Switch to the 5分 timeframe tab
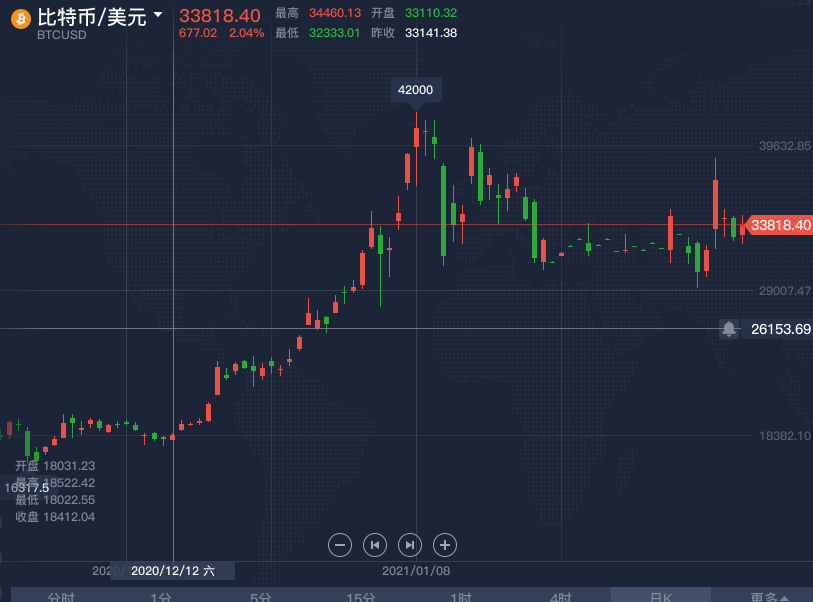The width and height of the screenshot is (813, 602). [261, 597]
